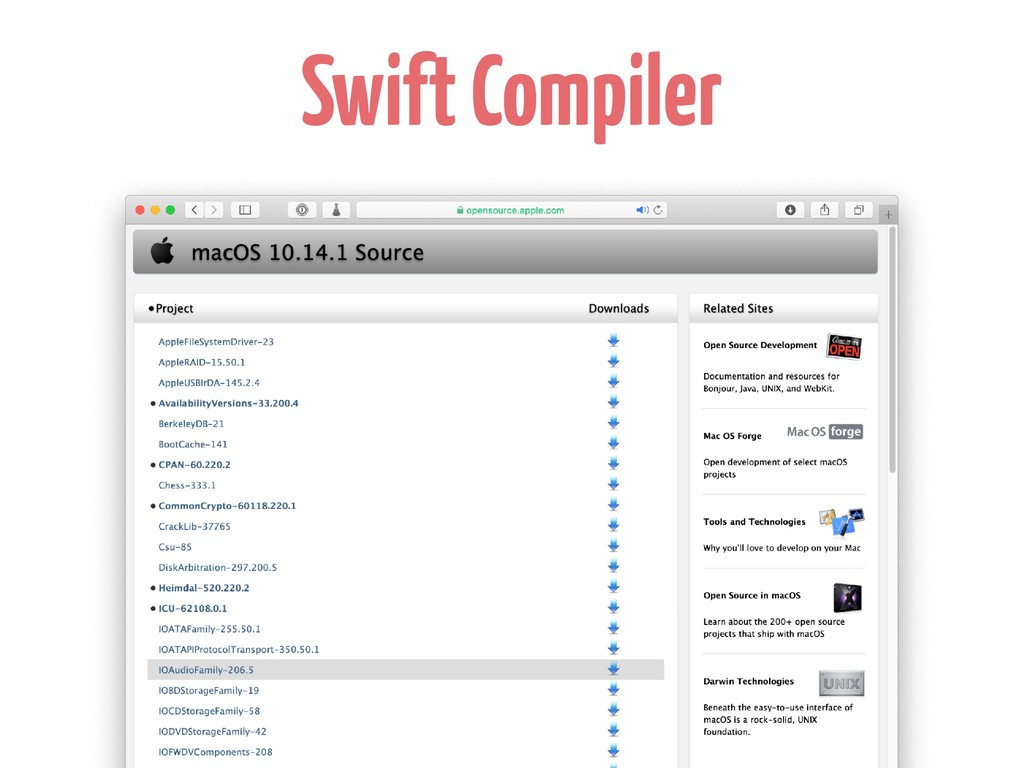Image resolution: width=1024 pixels, height=768 pixels.
Task: Click the Tools and Technologies link
Action: coord(754,522)
